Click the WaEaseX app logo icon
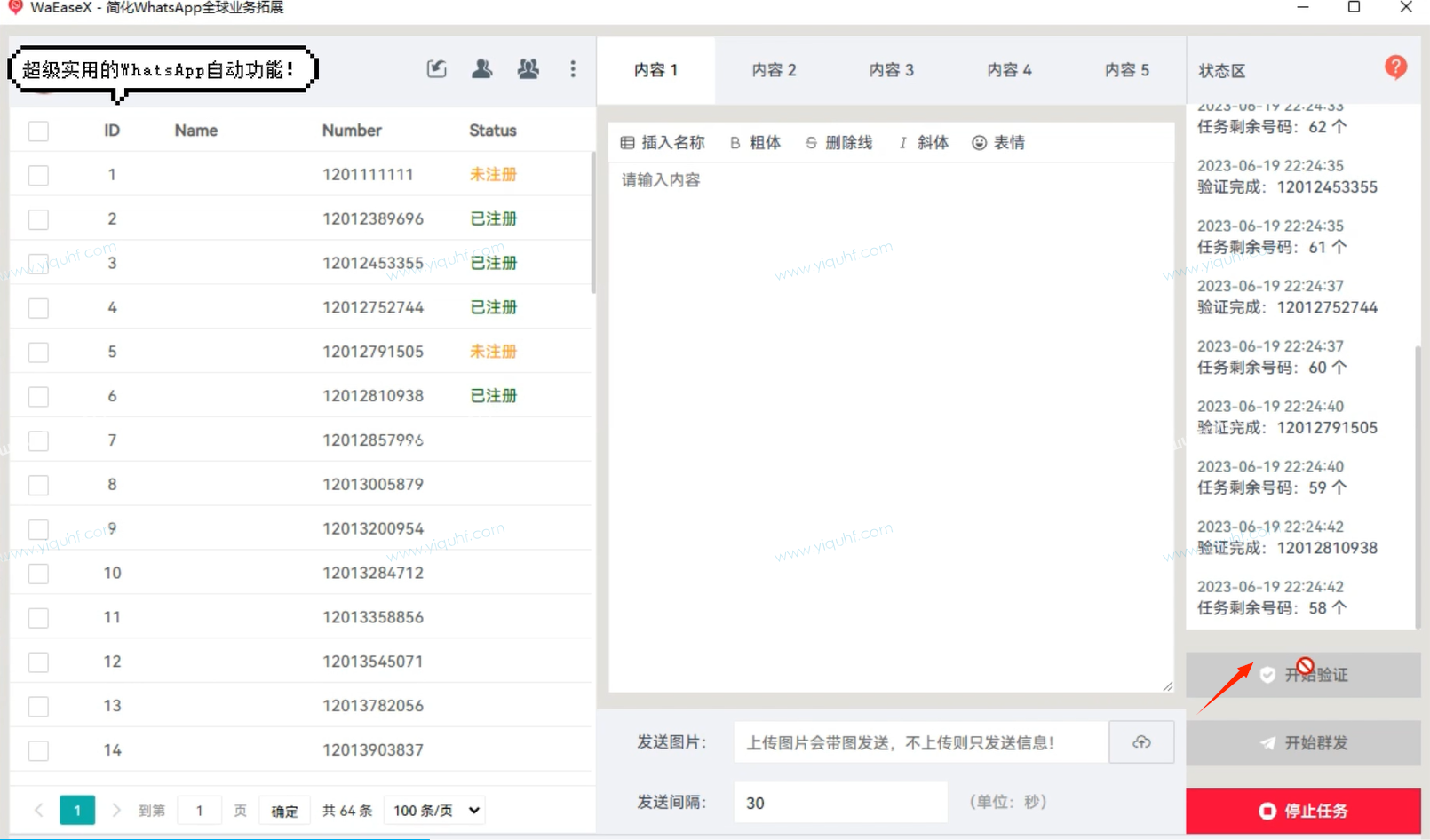 pos(14,7)
